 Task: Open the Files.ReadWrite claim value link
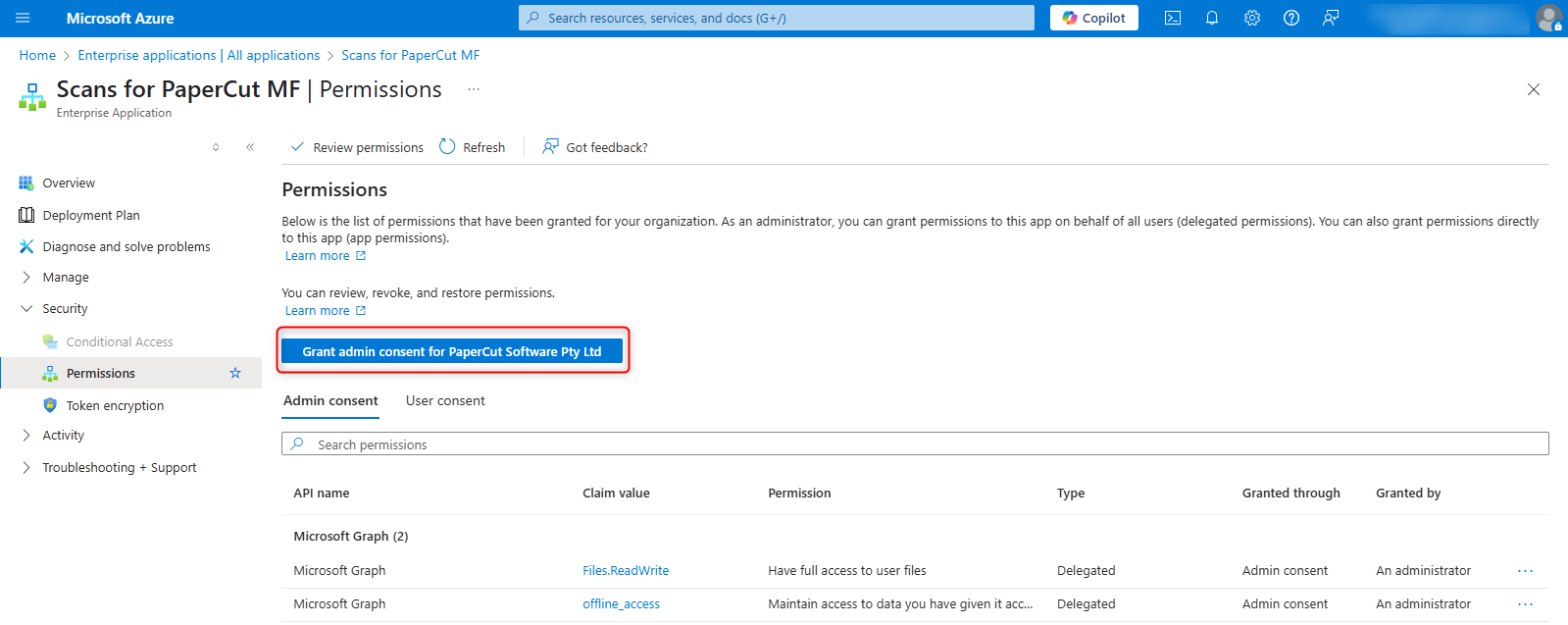point(626,571)
